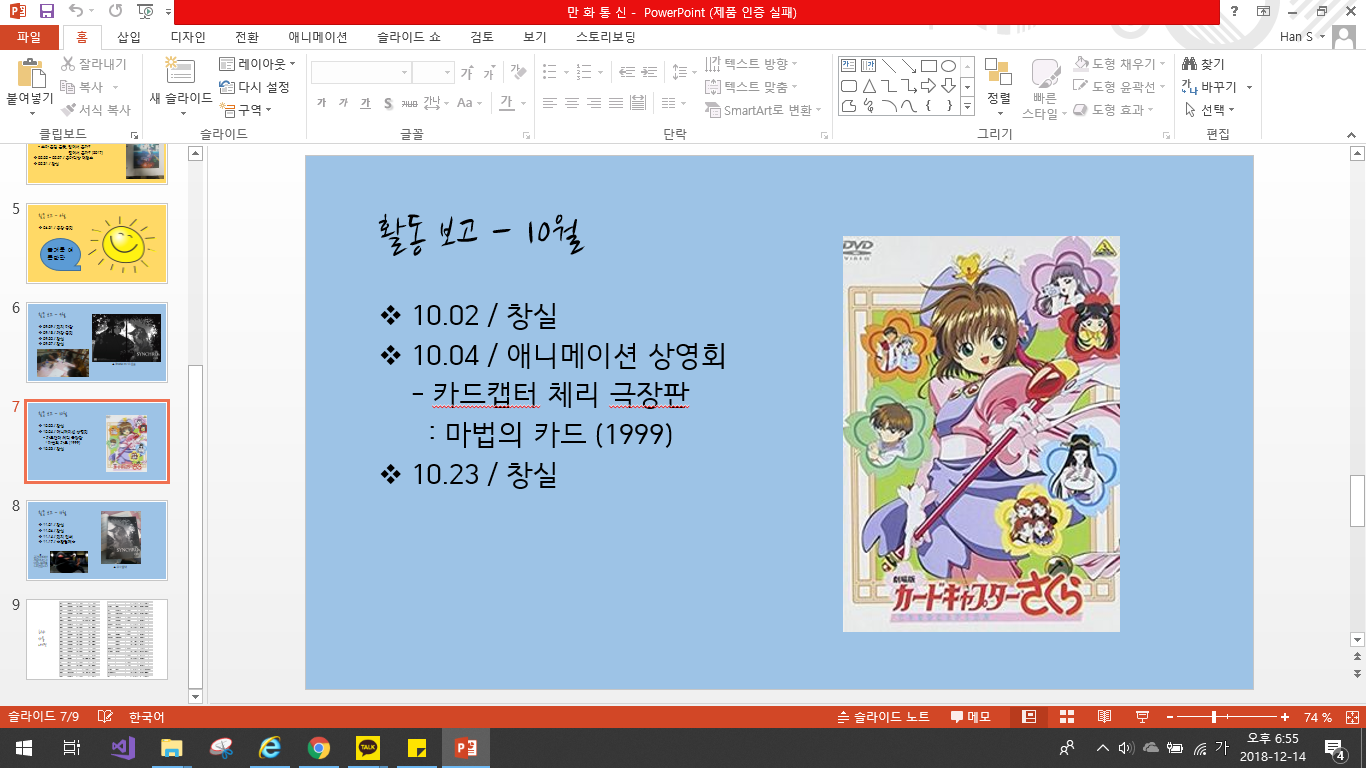Click the Save icon in quick access toolbar

(x=47, y=12)
